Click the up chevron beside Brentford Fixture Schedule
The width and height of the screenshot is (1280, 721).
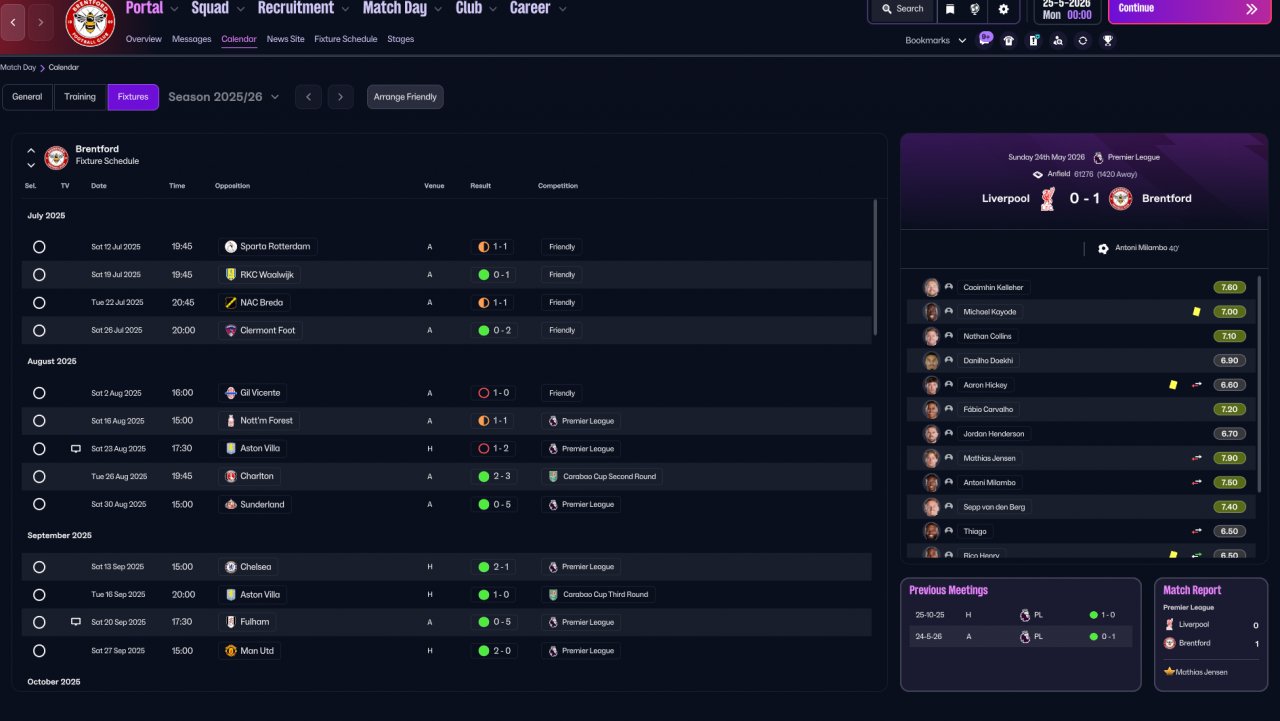[31, 150]
